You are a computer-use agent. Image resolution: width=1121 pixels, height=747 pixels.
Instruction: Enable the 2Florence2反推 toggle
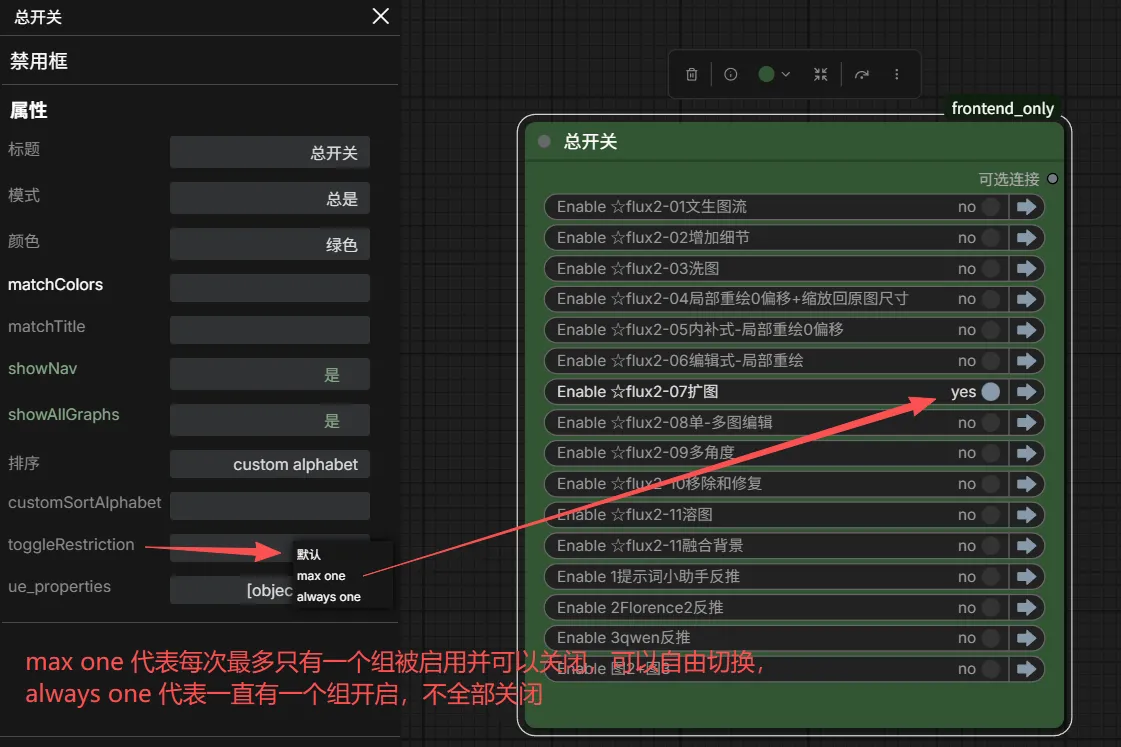(990, 608)
